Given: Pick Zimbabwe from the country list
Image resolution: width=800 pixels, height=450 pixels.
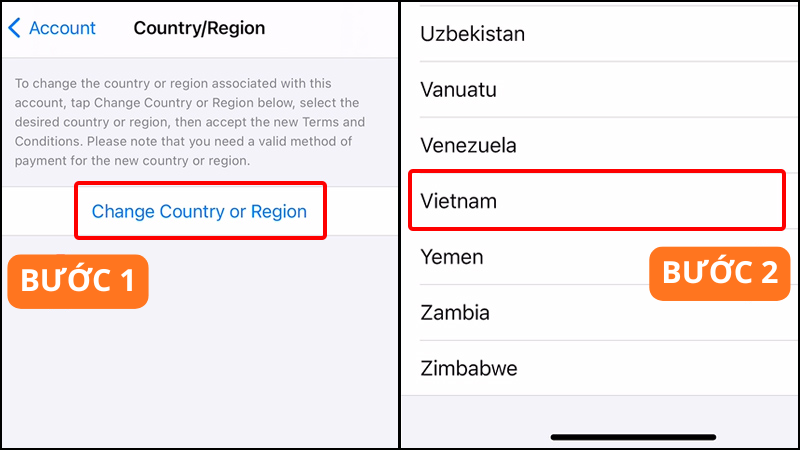Looking at the screenshot, I should coord(469,368).
